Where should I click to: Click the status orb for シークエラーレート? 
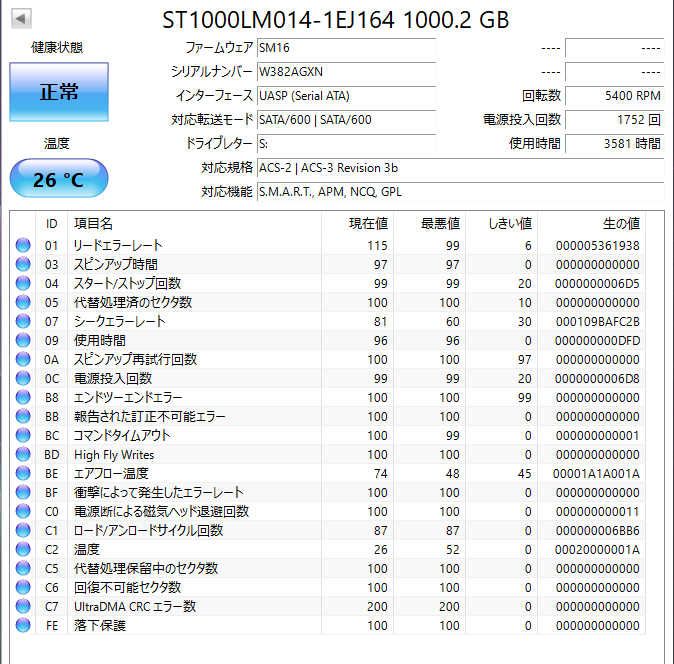click(23, 321)
